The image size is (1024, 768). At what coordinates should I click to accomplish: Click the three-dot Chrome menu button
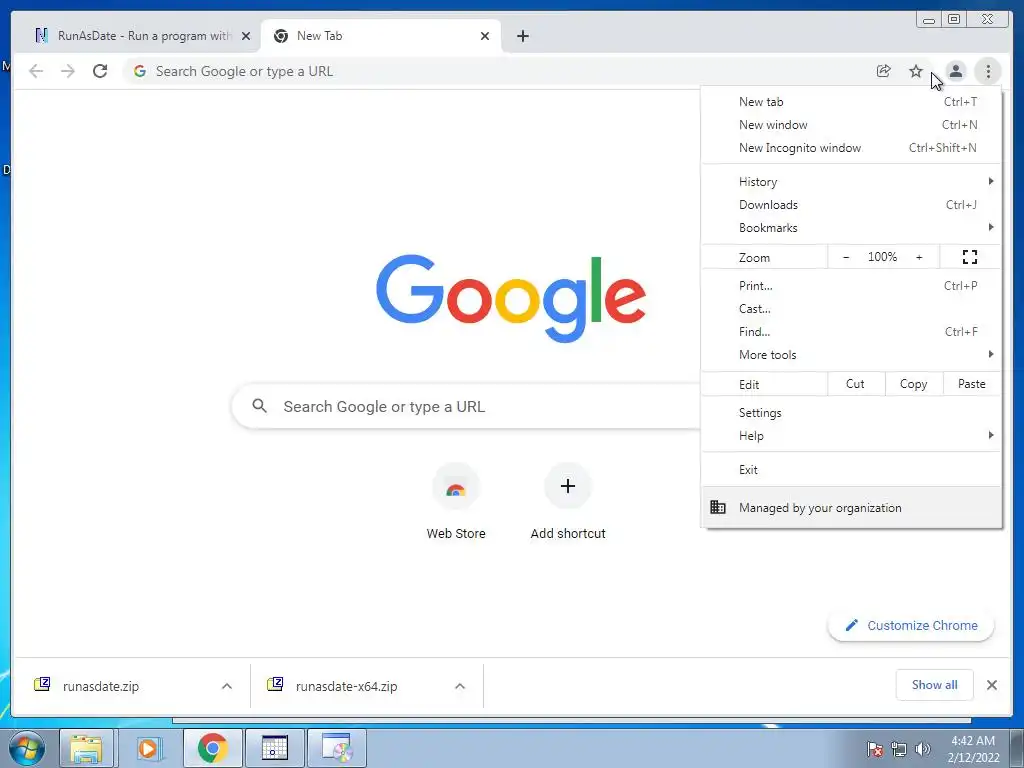(988, 71)
